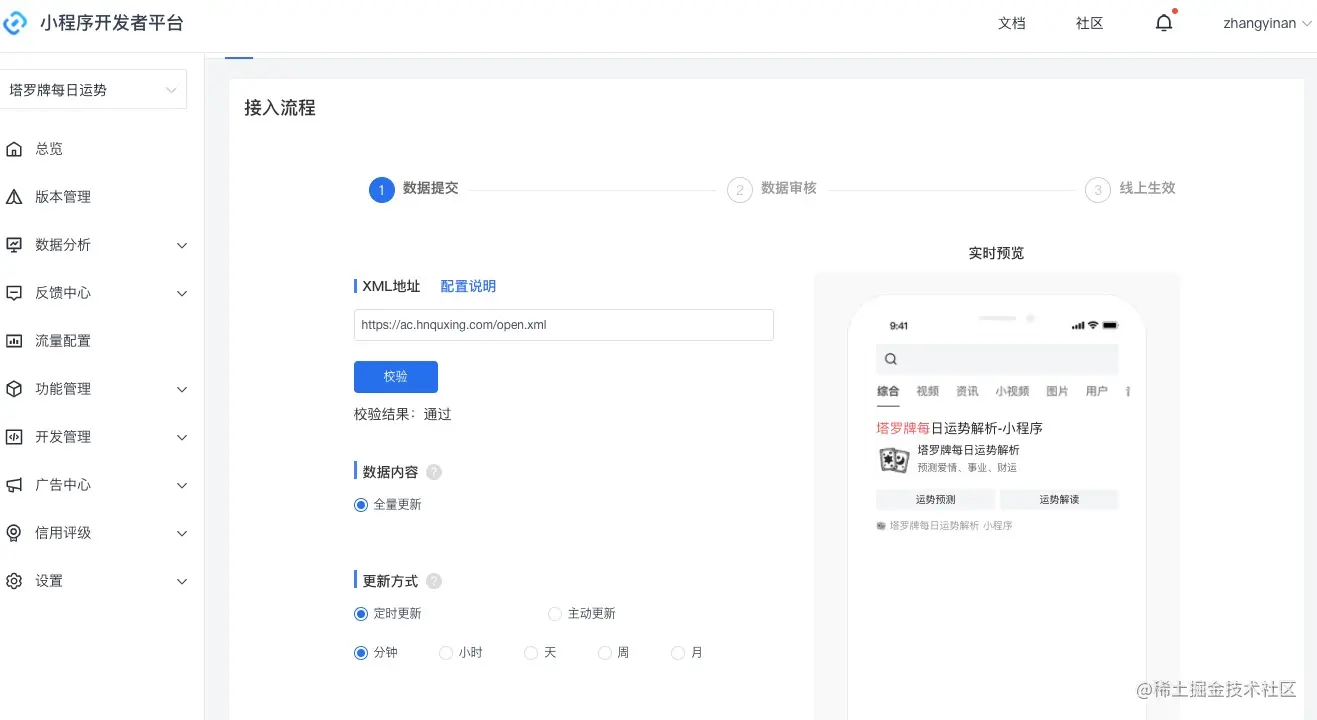Switch to 资讯 tab in preview
1317x720 pixels.
pyautogui.click(x=967, y=391)
